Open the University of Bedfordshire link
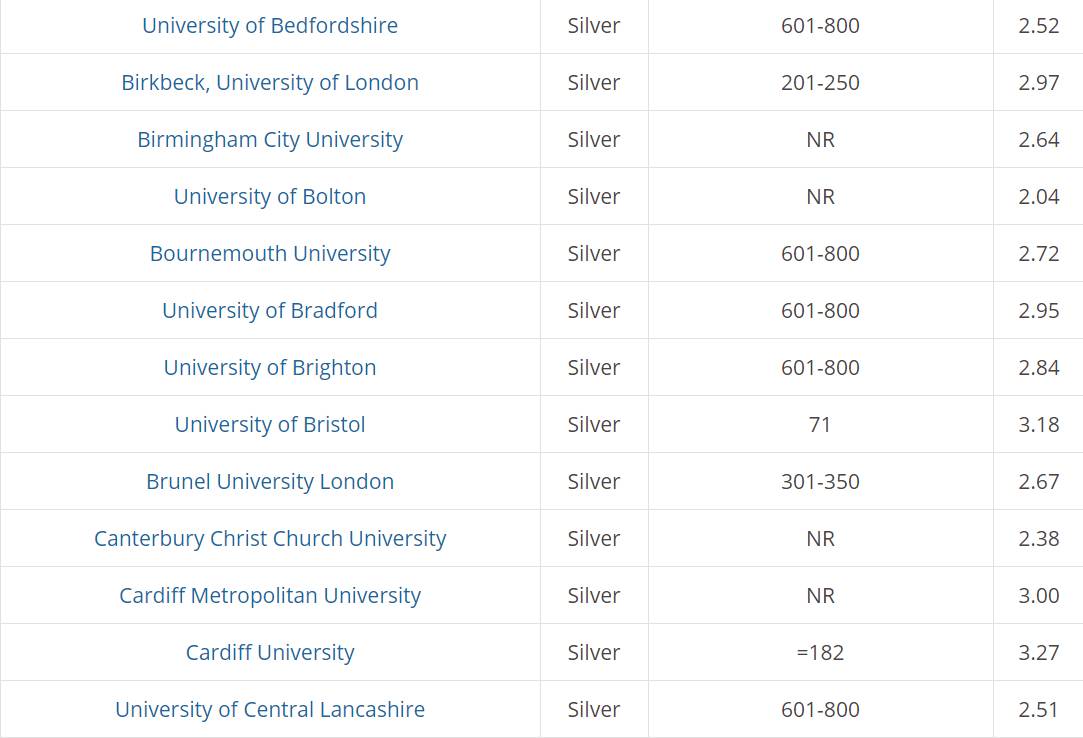This screenshot has height=738, width=1083. tap(269, 26)
